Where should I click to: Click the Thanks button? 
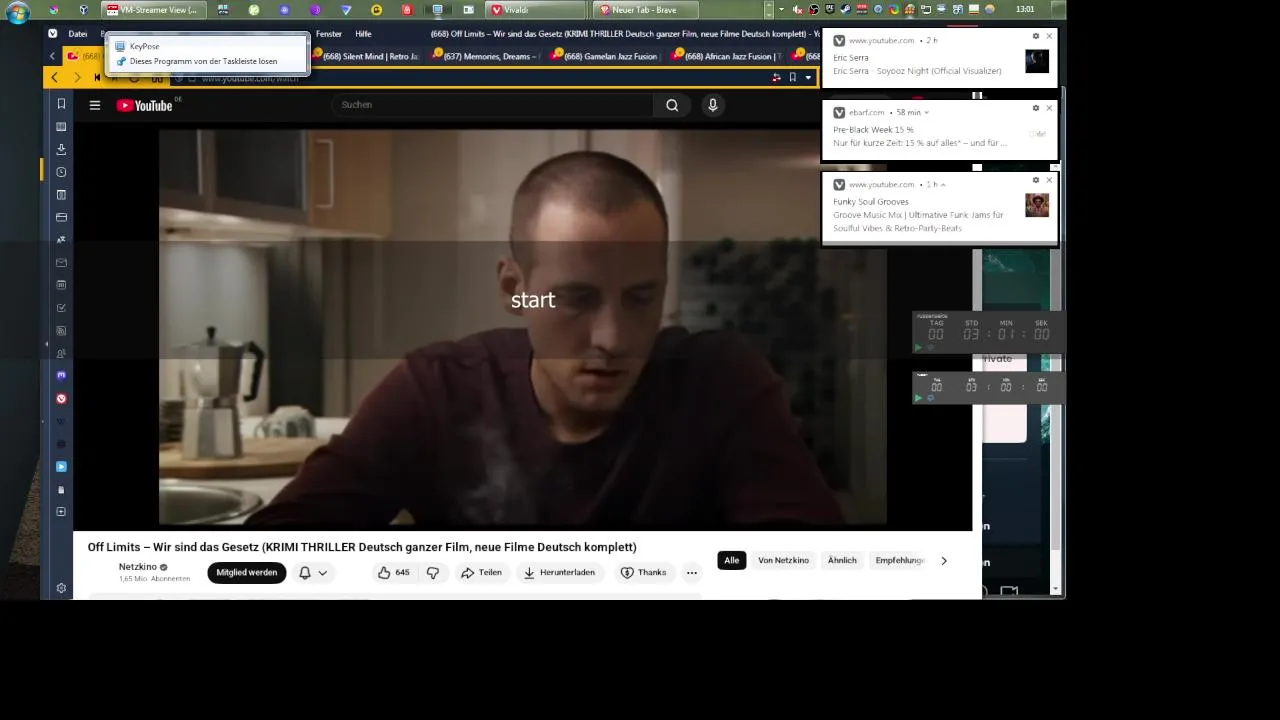(x=643, y=572)
